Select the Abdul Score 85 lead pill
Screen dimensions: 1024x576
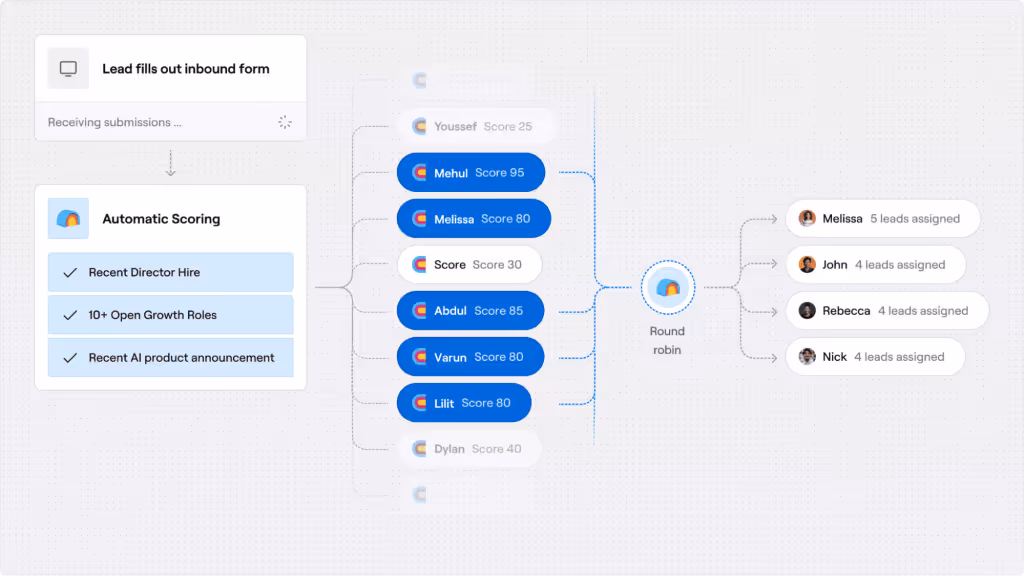tap(470, 310)
